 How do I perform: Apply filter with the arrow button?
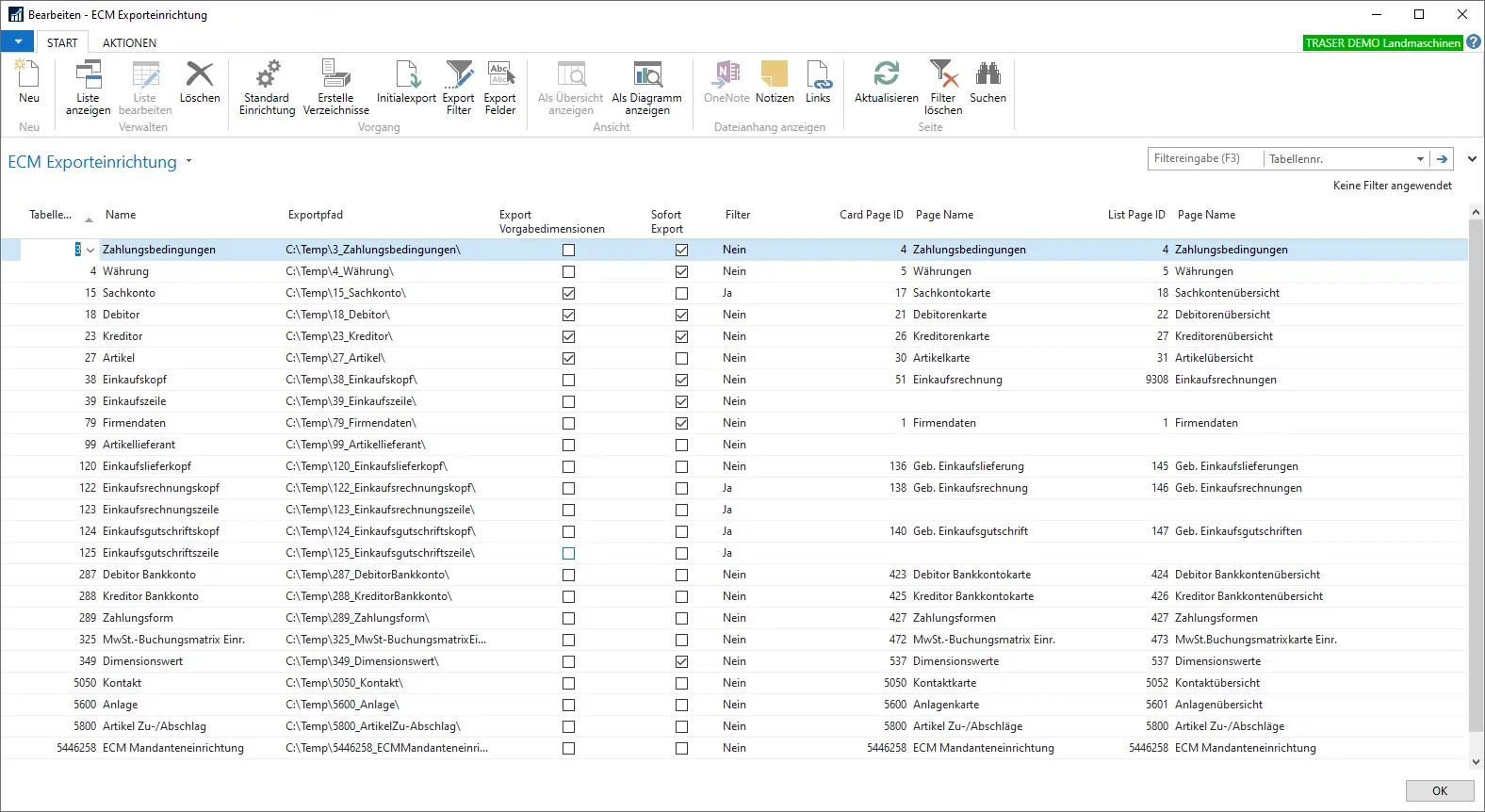1442,159
